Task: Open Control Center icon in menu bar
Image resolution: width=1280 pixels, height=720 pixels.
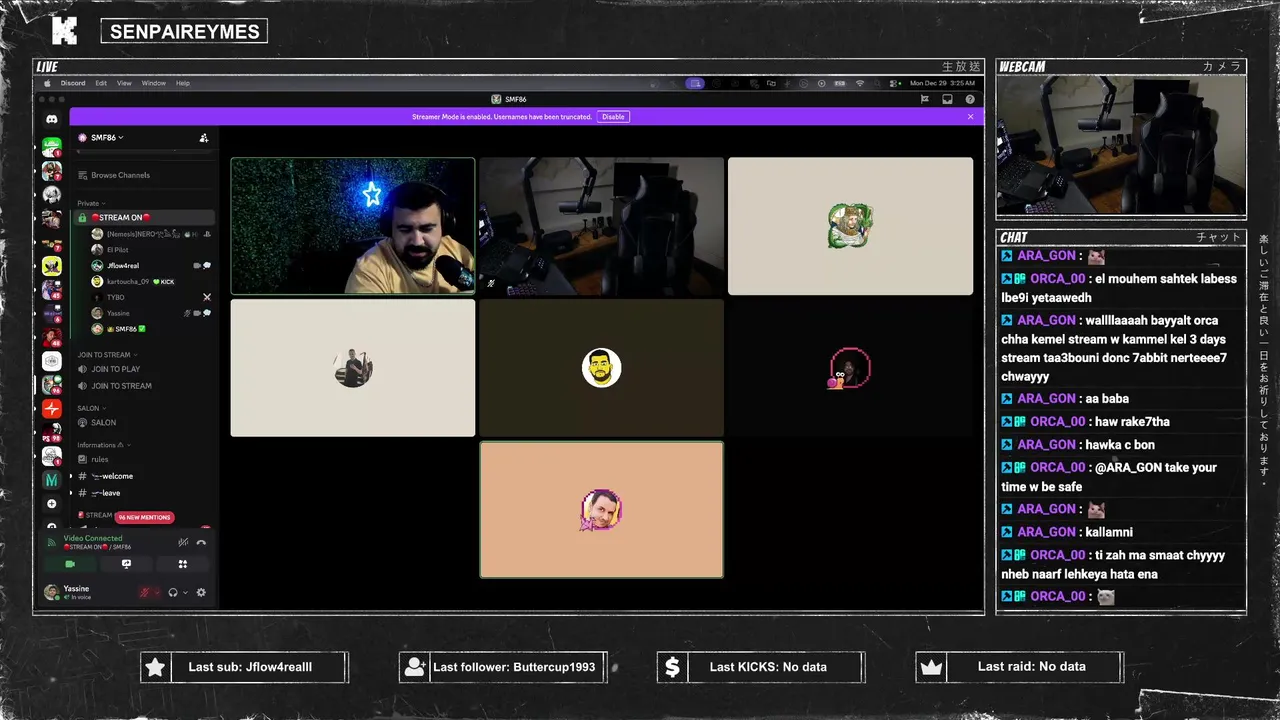Action: tap(897, 83)
